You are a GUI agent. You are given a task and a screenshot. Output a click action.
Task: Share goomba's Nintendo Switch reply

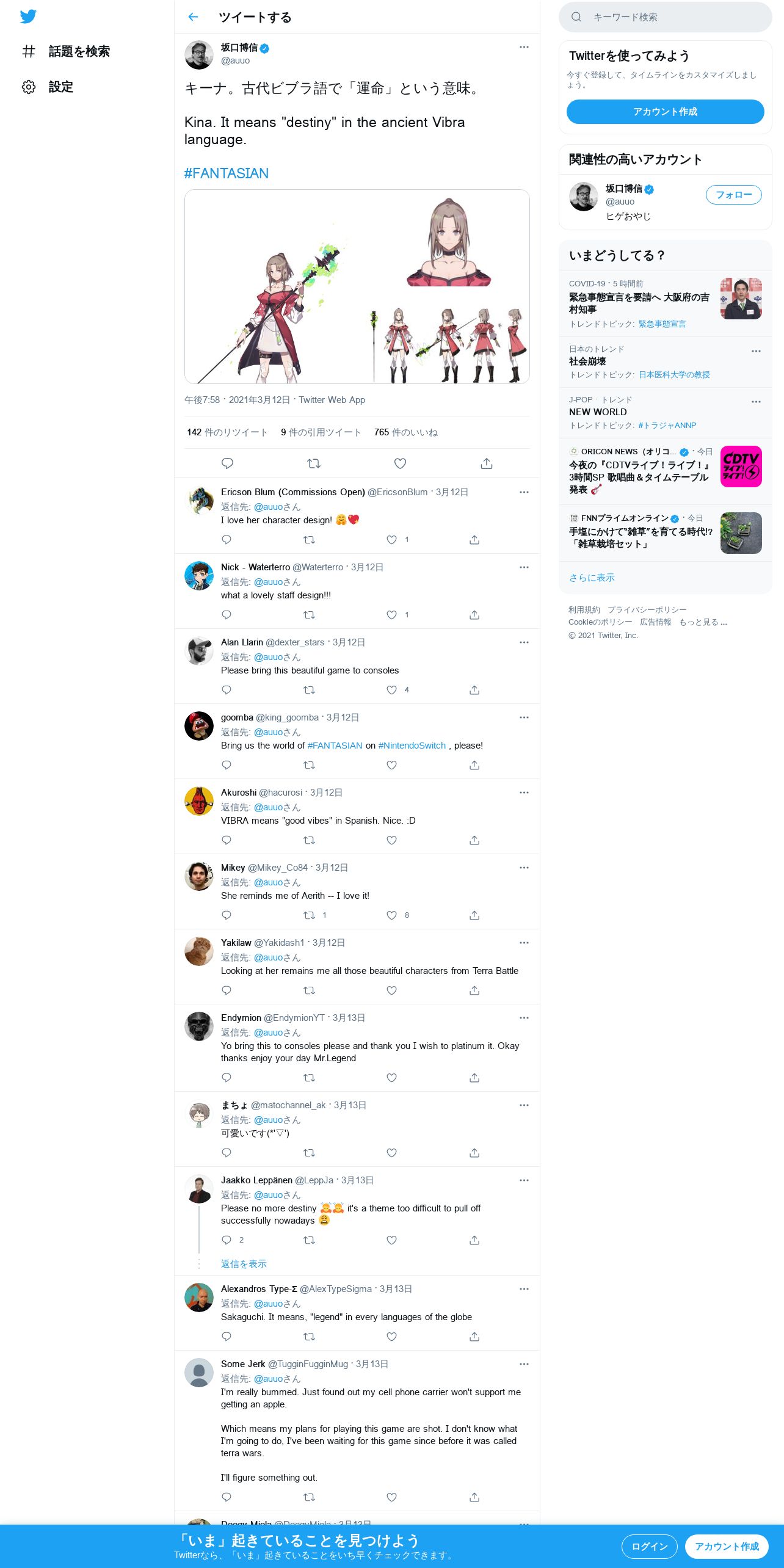pyautogui.click(x=474, y=765)
